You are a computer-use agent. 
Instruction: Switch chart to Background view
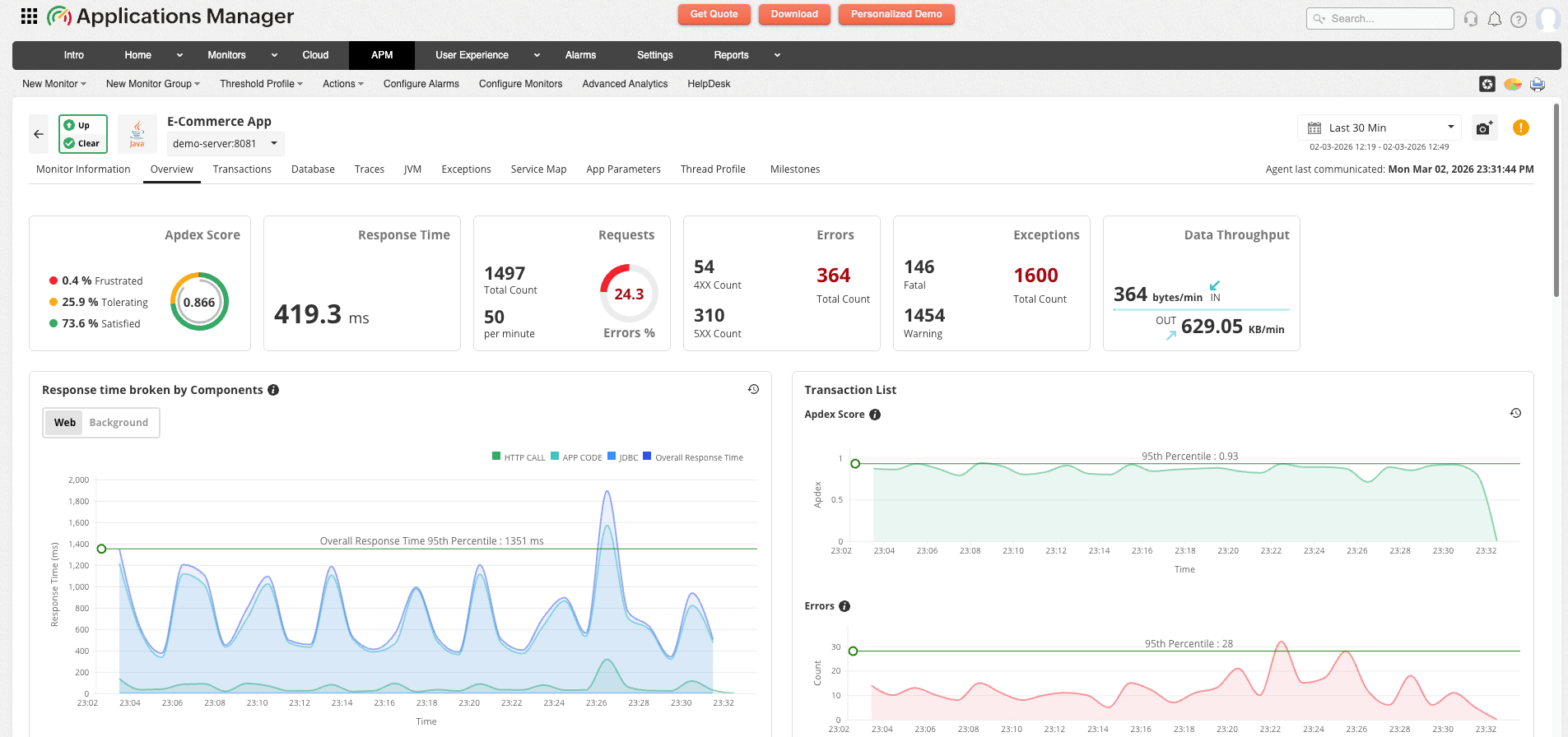(119, 423)
